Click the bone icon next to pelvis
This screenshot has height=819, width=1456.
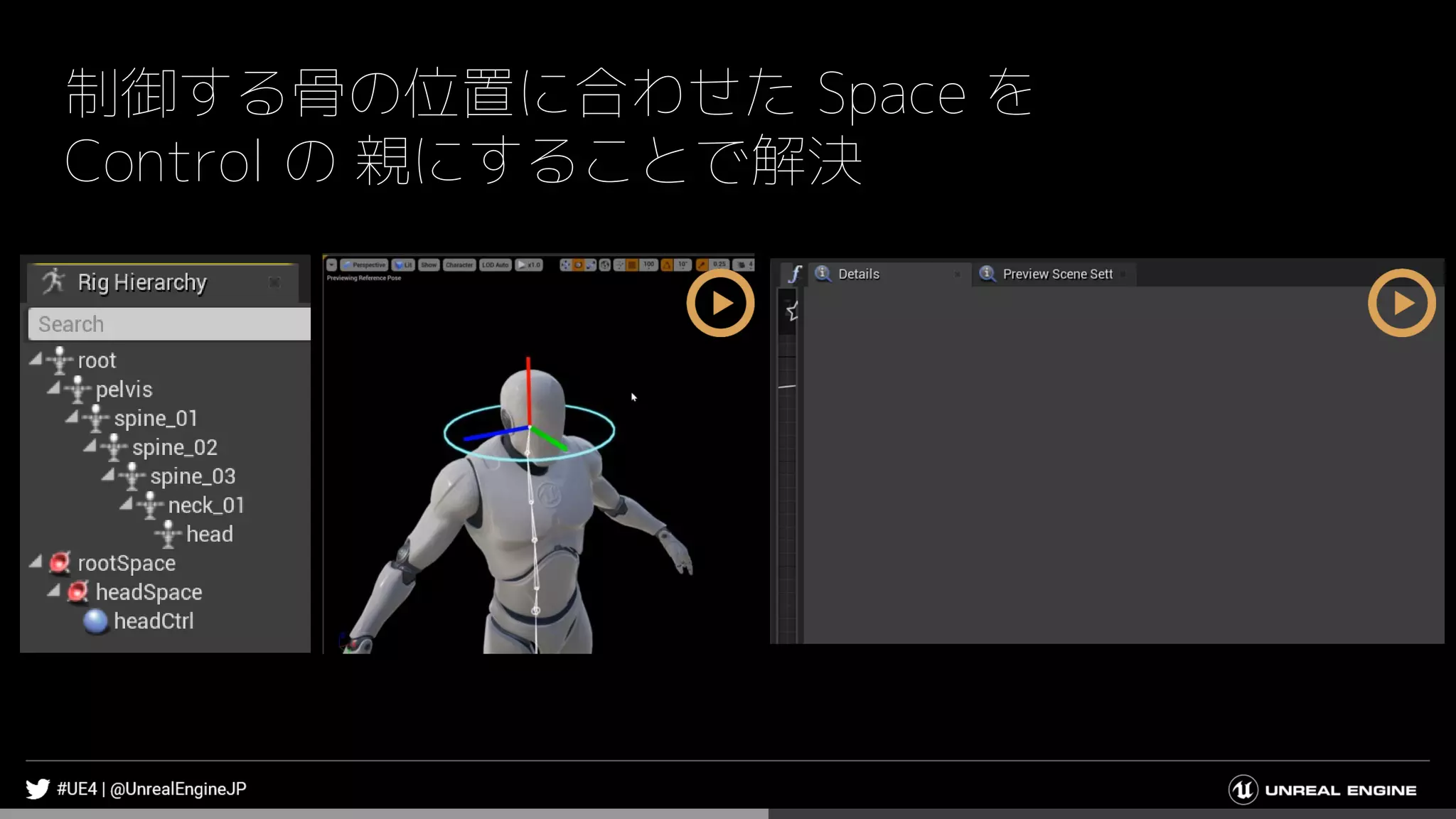pyautogui.click(x=77, y=390)
